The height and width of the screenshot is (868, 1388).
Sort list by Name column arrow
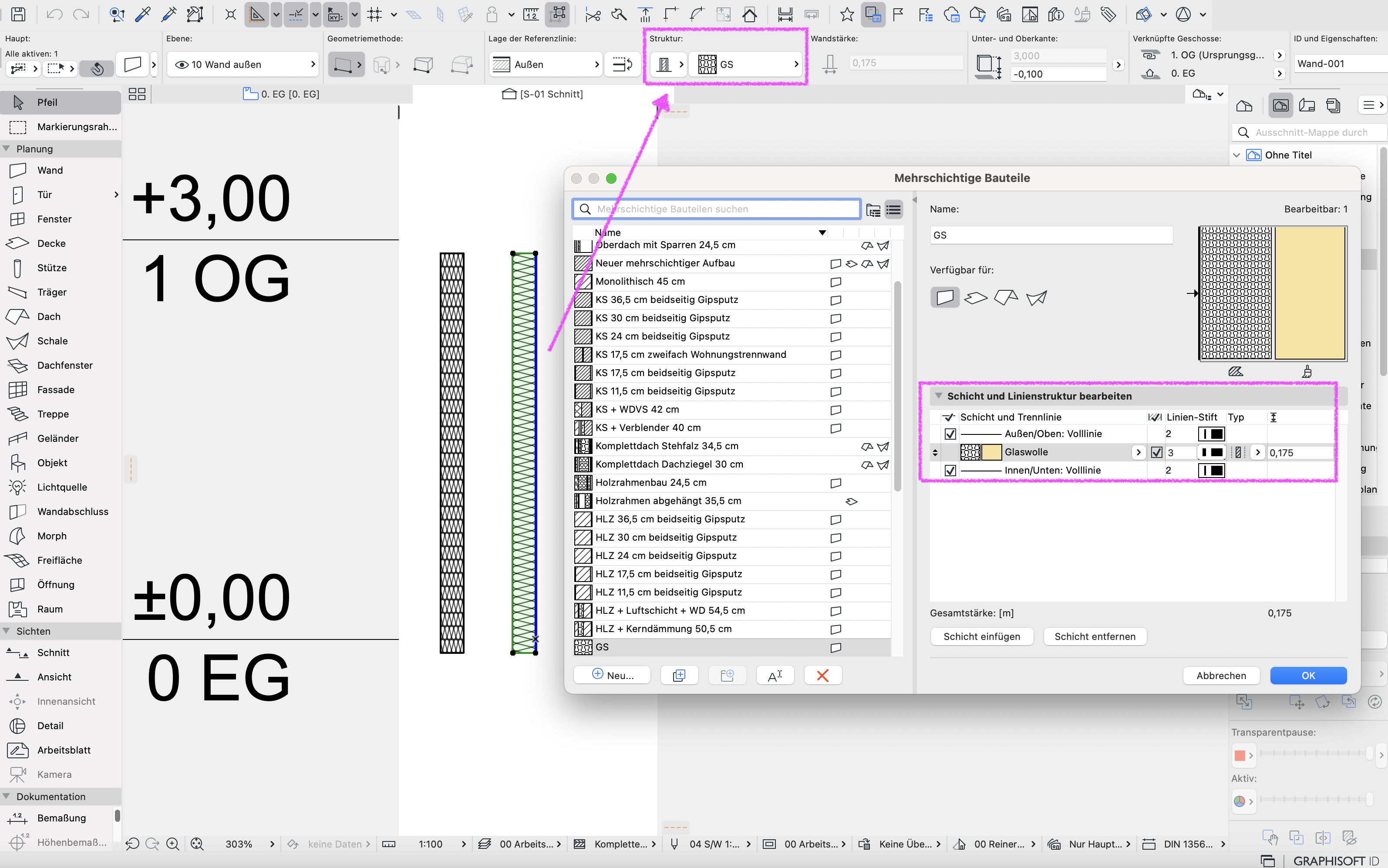coord(822,232)
